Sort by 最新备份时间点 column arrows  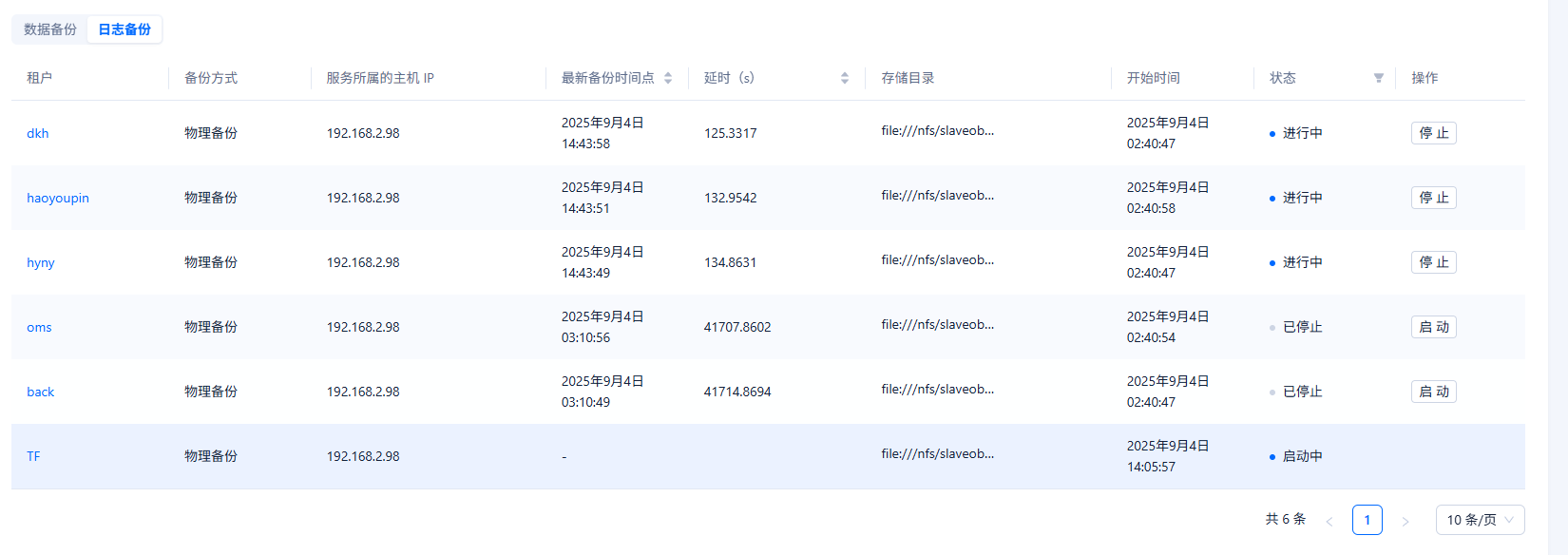pos(668,78)
